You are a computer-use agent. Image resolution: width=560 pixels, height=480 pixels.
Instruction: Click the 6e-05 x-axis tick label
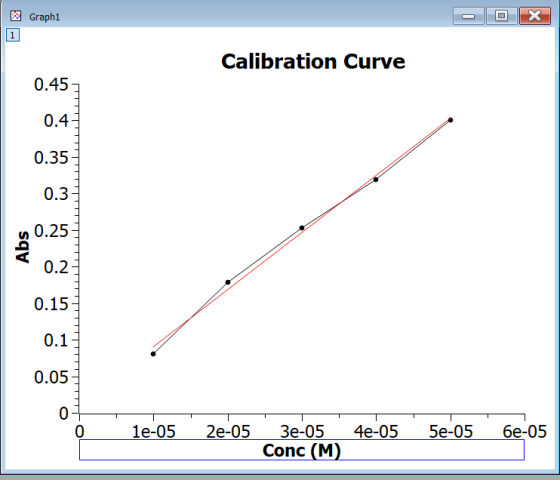click(x=525, y=431)
